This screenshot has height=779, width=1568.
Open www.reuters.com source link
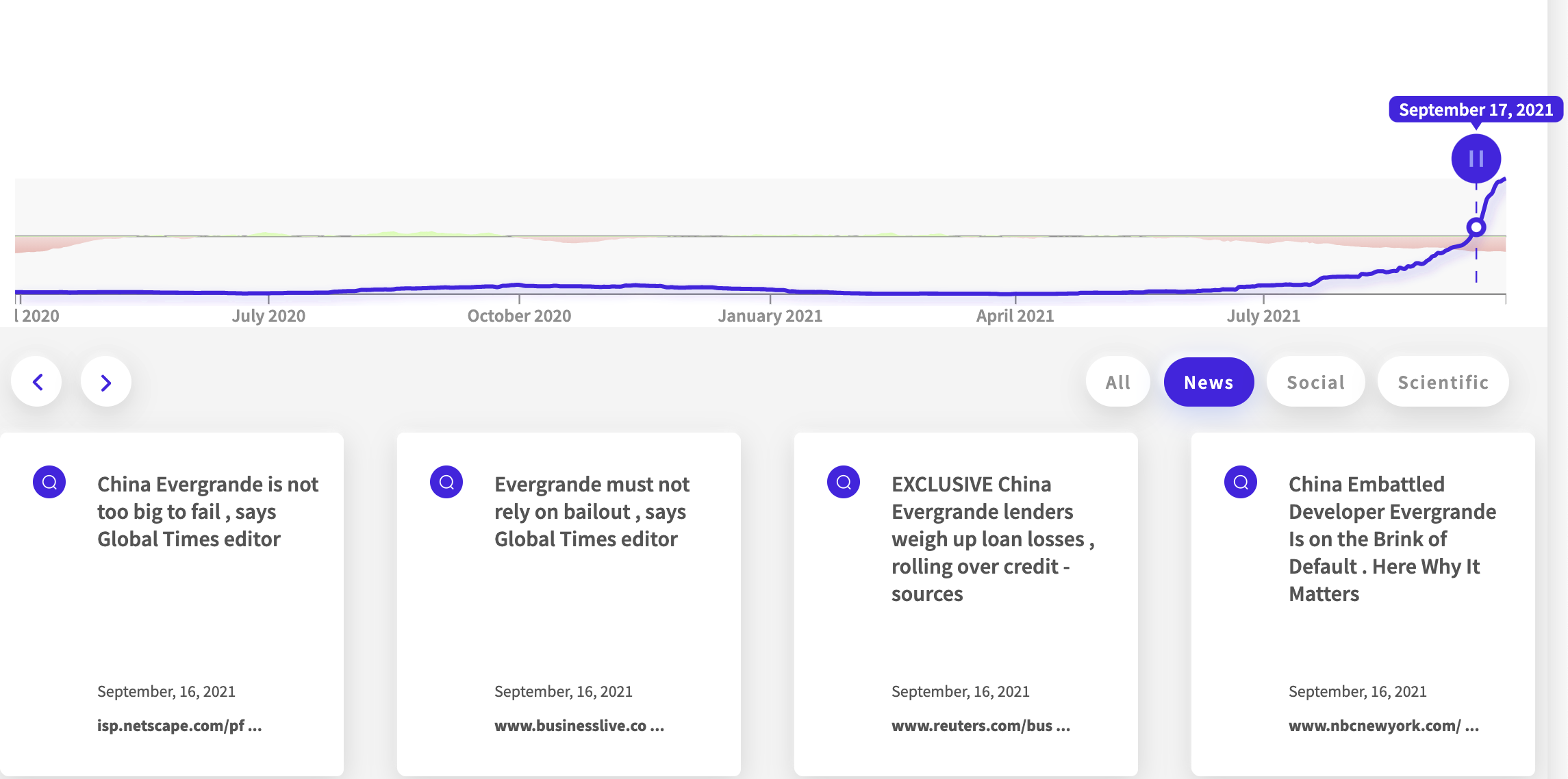click(981, 726)
